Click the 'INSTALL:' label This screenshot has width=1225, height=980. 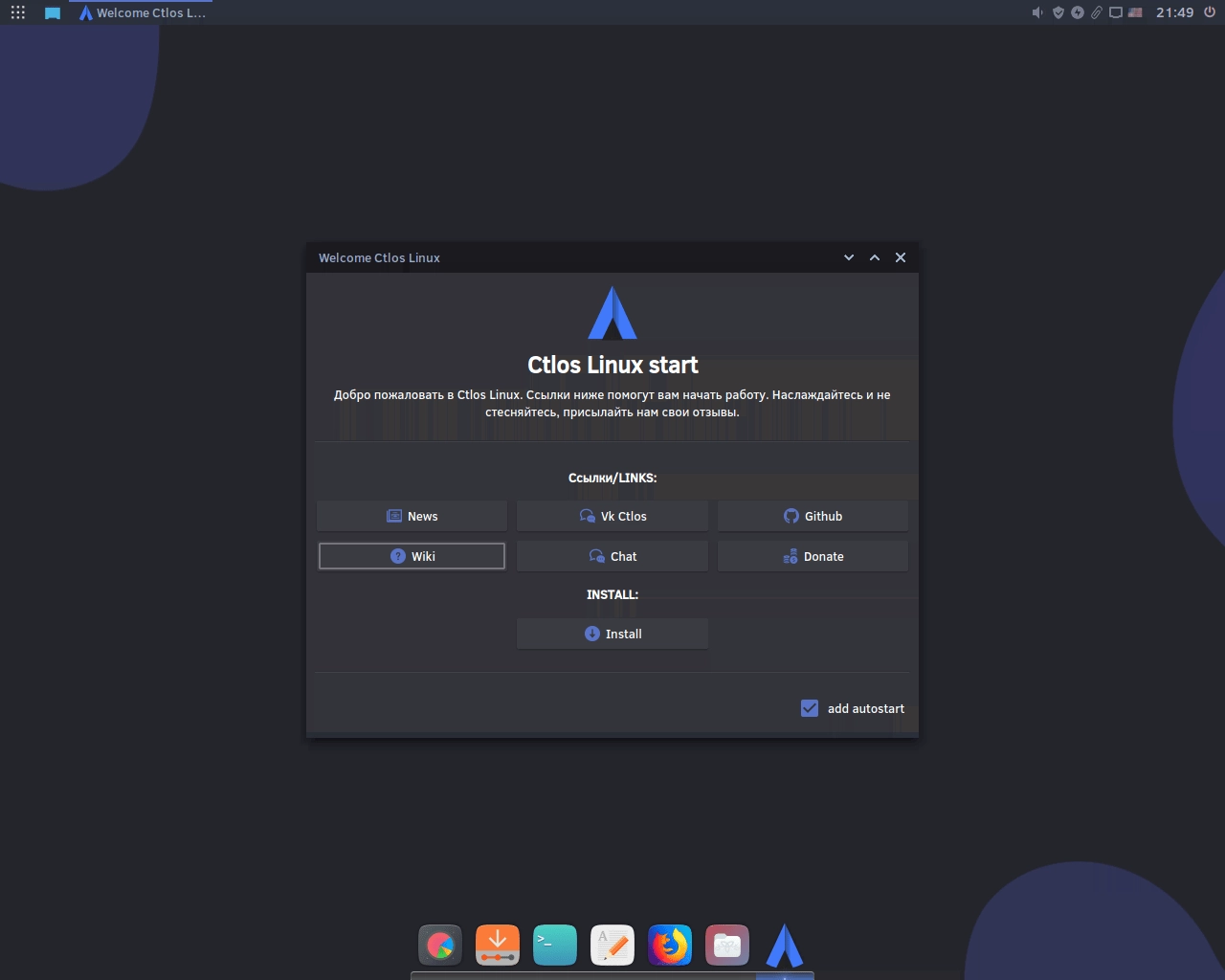pyautogui.click(x=612, y=594)
